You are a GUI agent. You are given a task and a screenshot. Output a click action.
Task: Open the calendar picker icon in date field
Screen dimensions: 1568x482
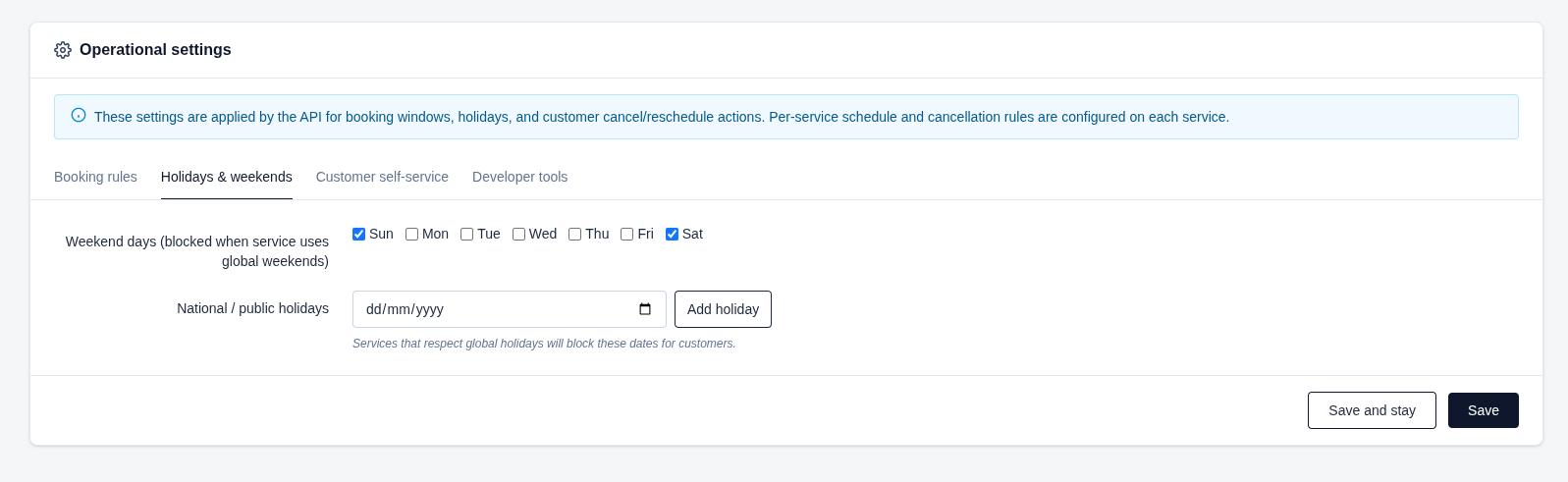(x=645, y=309)
